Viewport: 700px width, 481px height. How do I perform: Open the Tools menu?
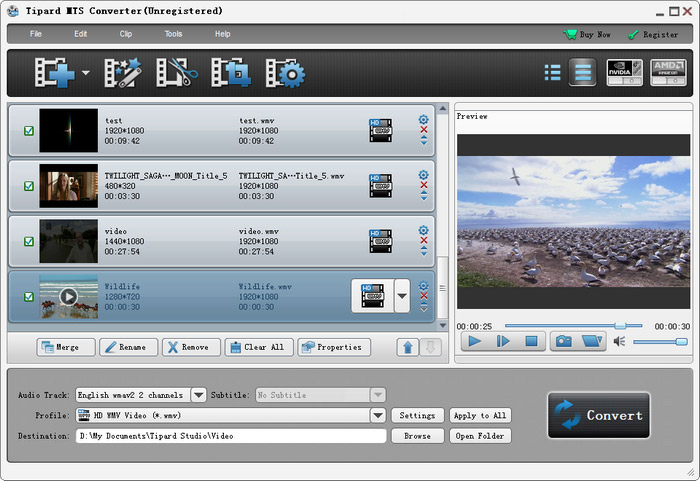[x=173, y=34]
